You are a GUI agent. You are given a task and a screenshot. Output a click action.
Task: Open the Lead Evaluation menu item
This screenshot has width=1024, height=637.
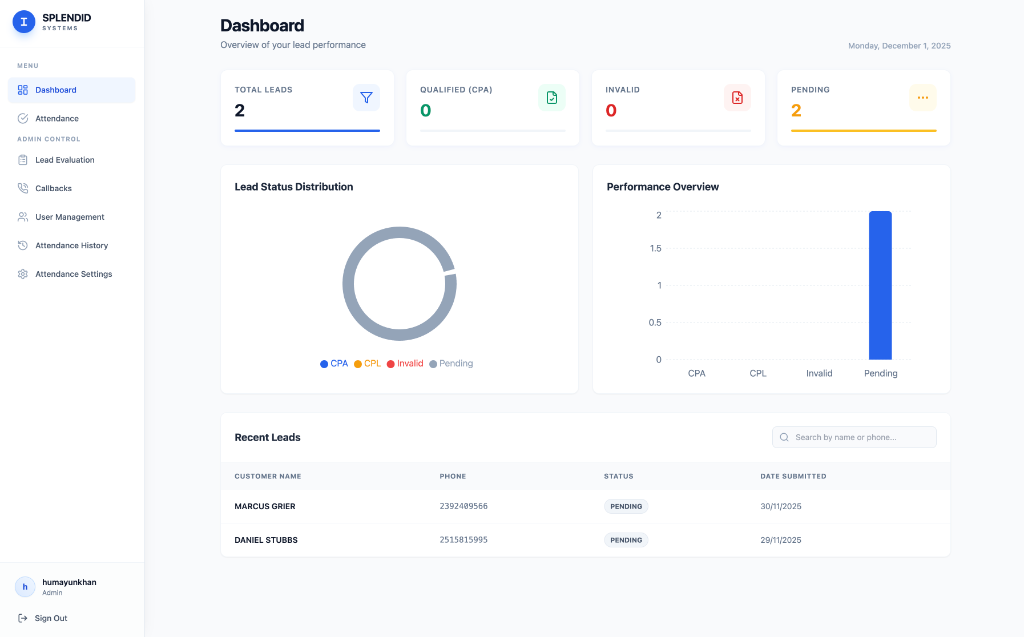65,160
